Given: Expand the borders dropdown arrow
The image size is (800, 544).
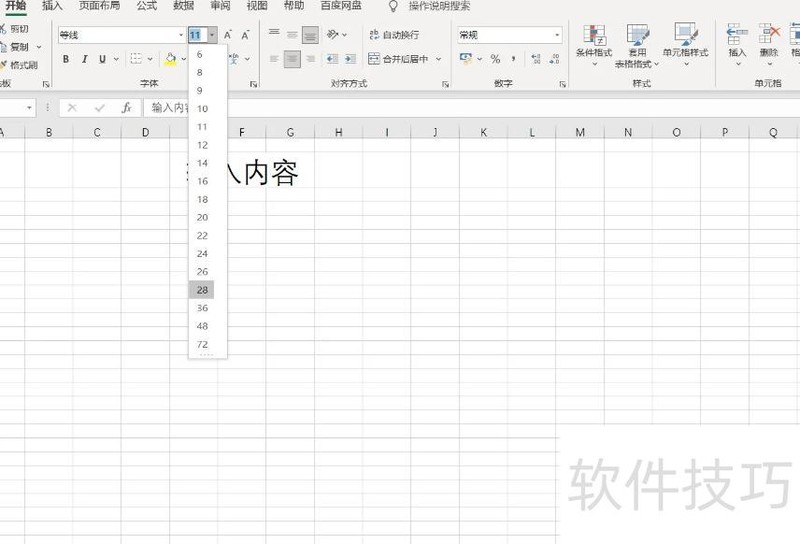Looking at the screenshot, I should pos(150,59).
